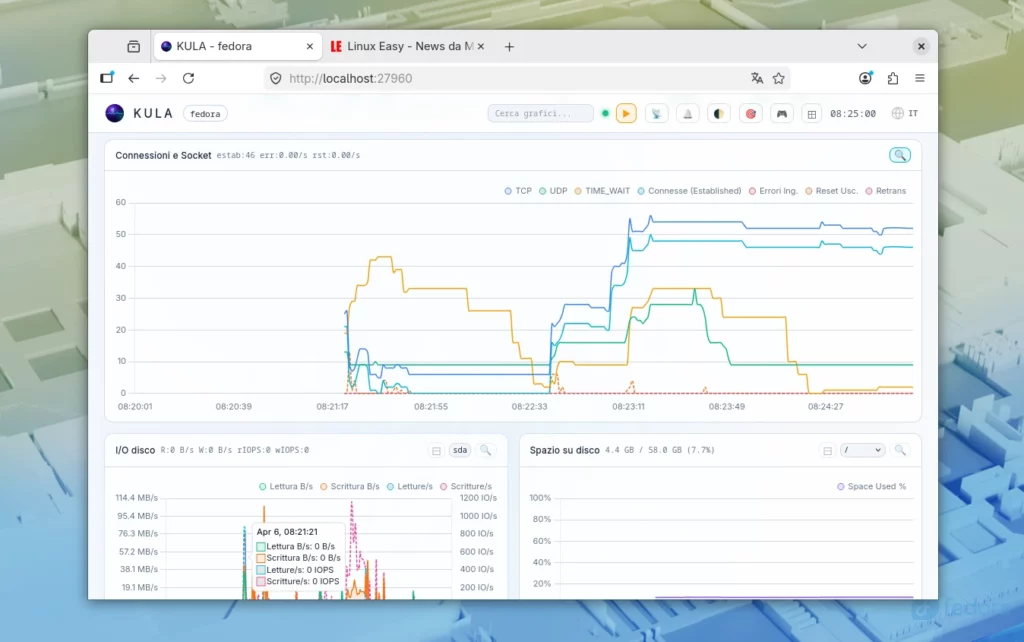Click the grid layout icon in toolbar

[812, 114]
